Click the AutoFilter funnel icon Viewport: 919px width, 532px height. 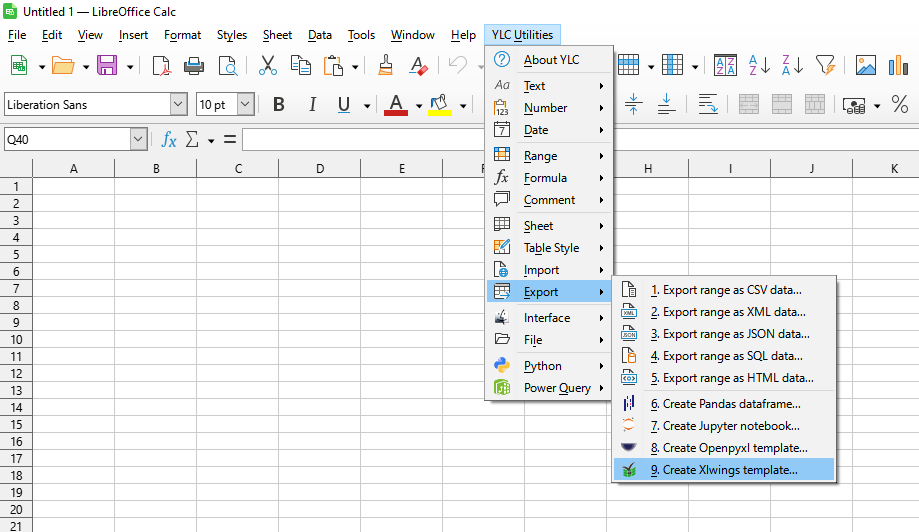[x=824, y=66]
